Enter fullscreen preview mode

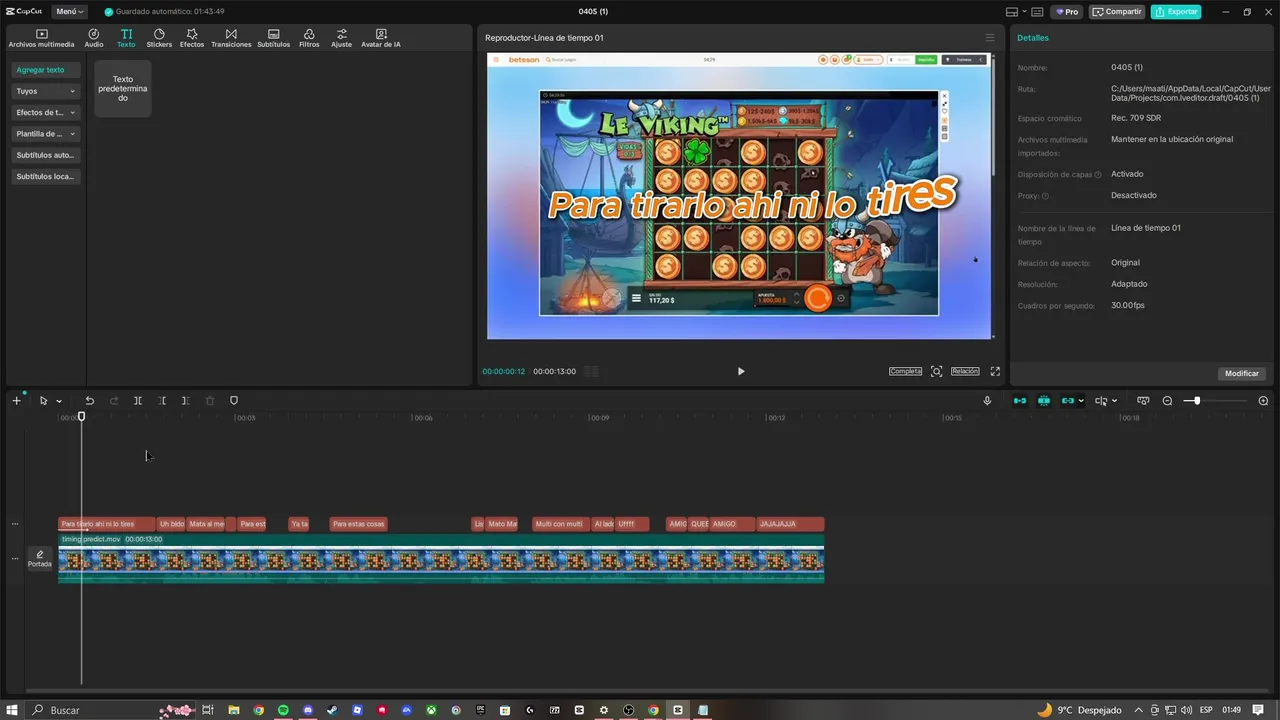[x=995, y=371]
